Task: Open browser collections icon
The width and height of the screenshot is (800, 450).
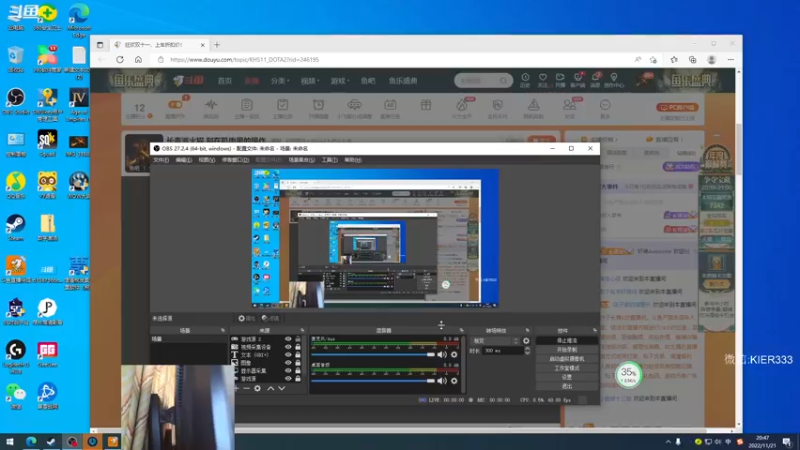Action: click(x=692, y=60)
